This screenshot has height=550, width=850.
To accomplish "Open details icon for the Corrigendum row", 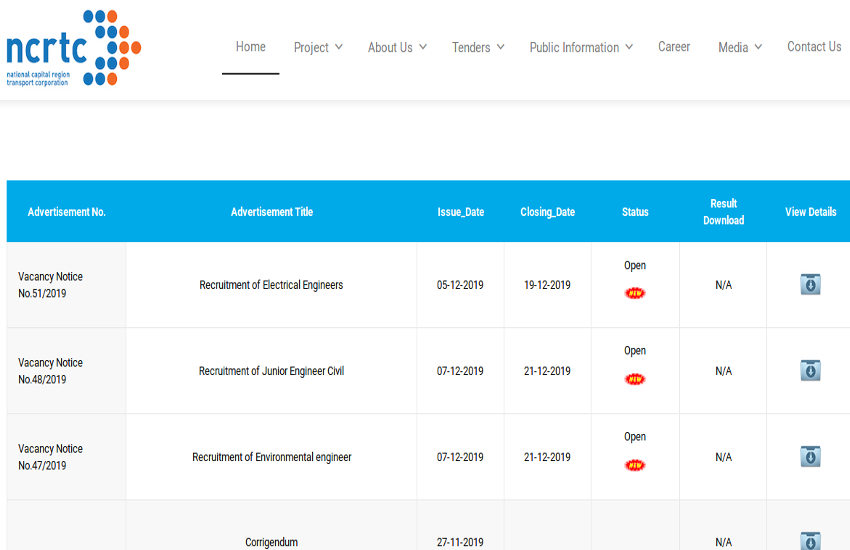I will 810,541.
